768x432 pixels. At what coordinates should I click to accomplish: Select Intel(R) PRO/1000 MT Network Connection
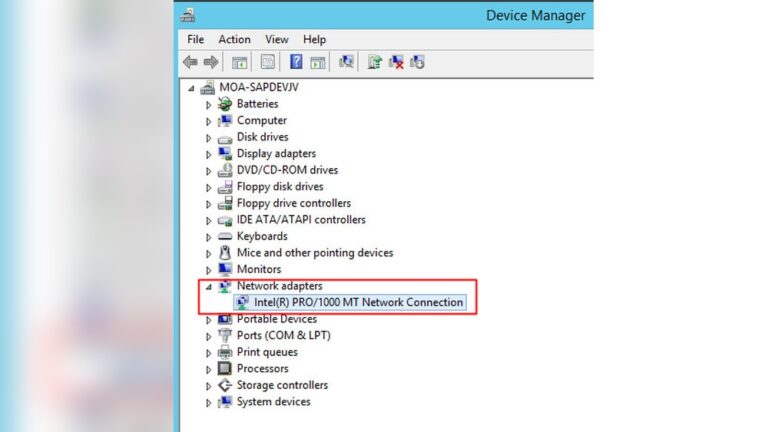(x=351, y=302)
